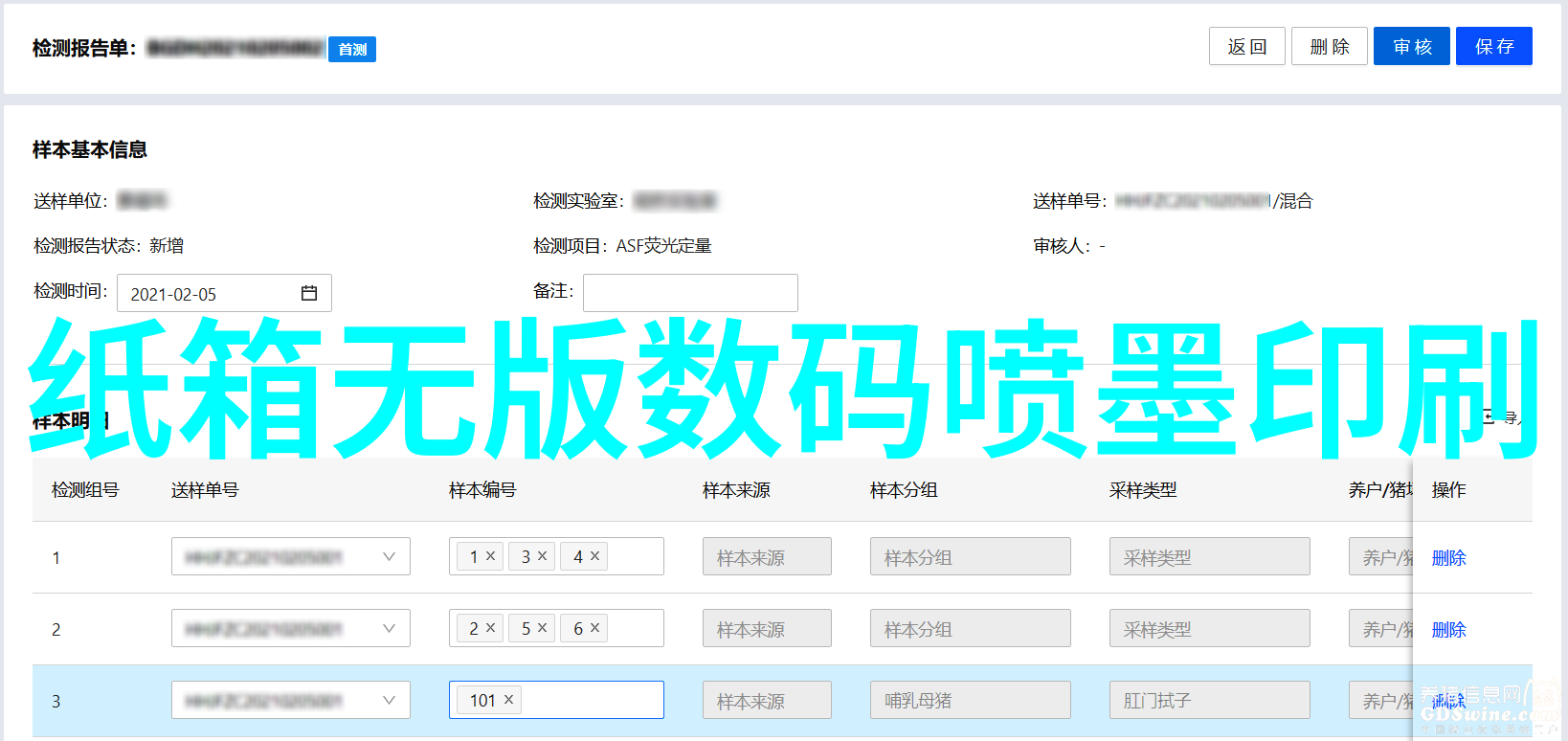
Task: Click the 返回 button
Action: 1246,46
